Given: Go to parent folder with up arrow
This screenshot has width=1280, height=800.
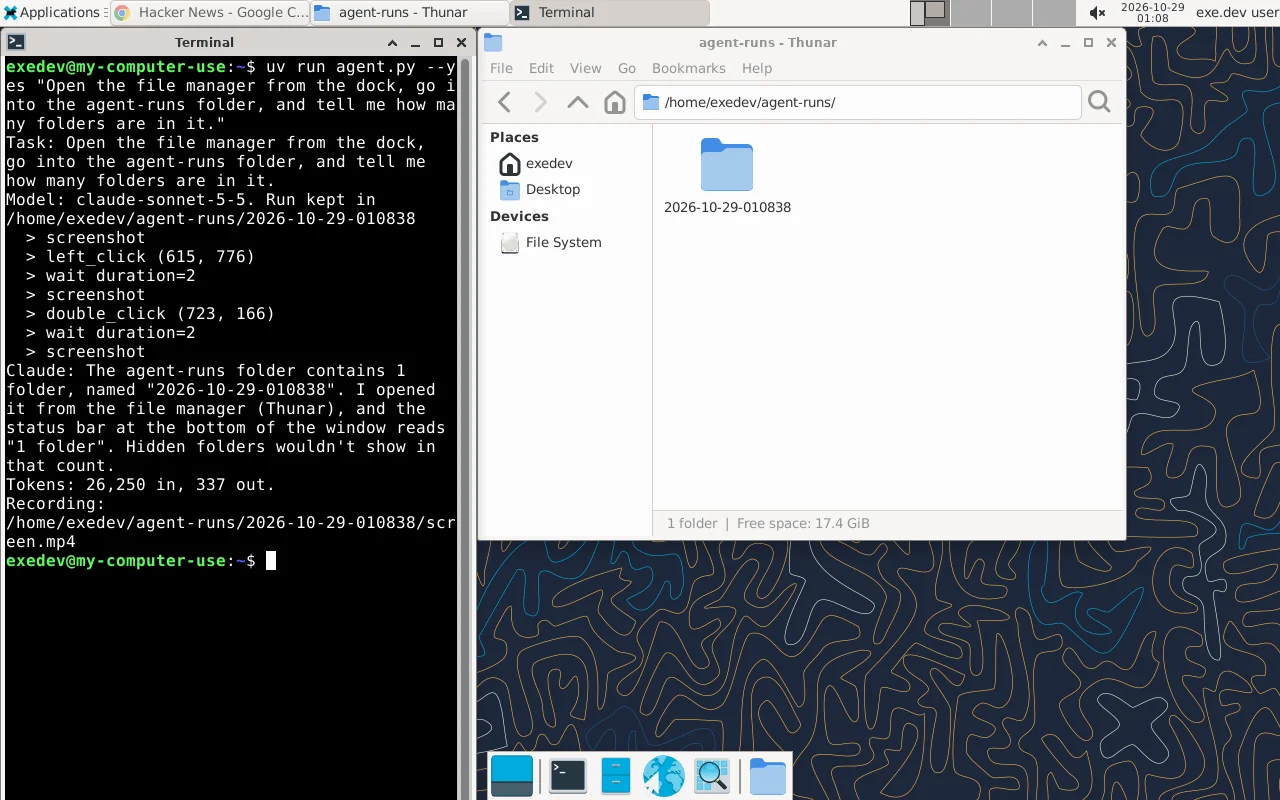Looking at the screenshot, I should coord(578,102).
